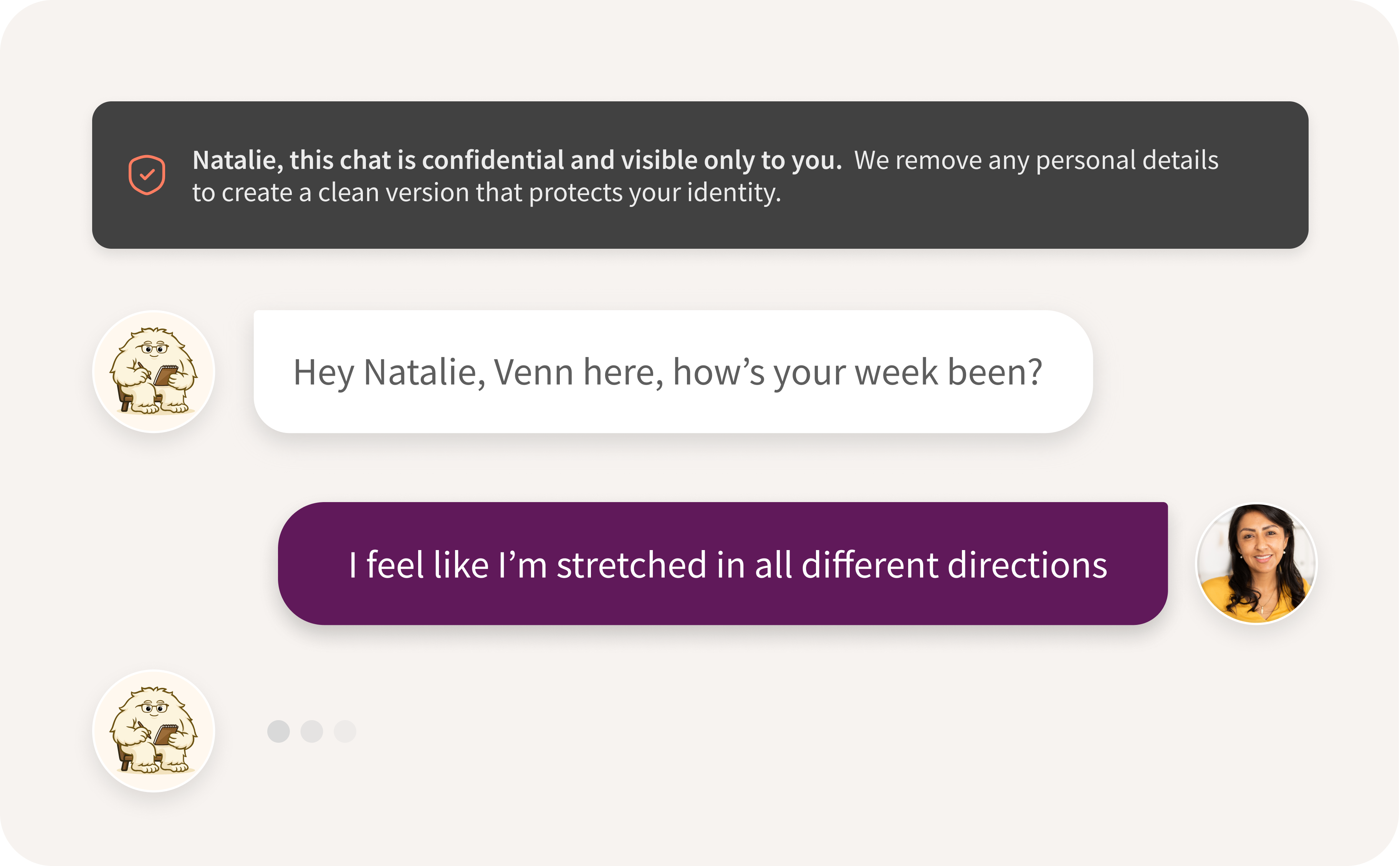This screenshot has height=866, width=1400.
Task: Open Natalie's profile photo
Action: pos(1256,564)
